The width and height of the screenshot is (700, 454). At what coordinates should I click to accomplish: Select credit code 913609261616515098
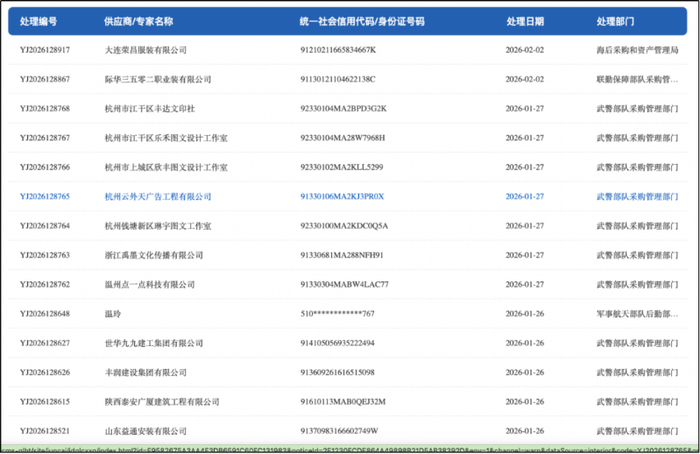337,372
